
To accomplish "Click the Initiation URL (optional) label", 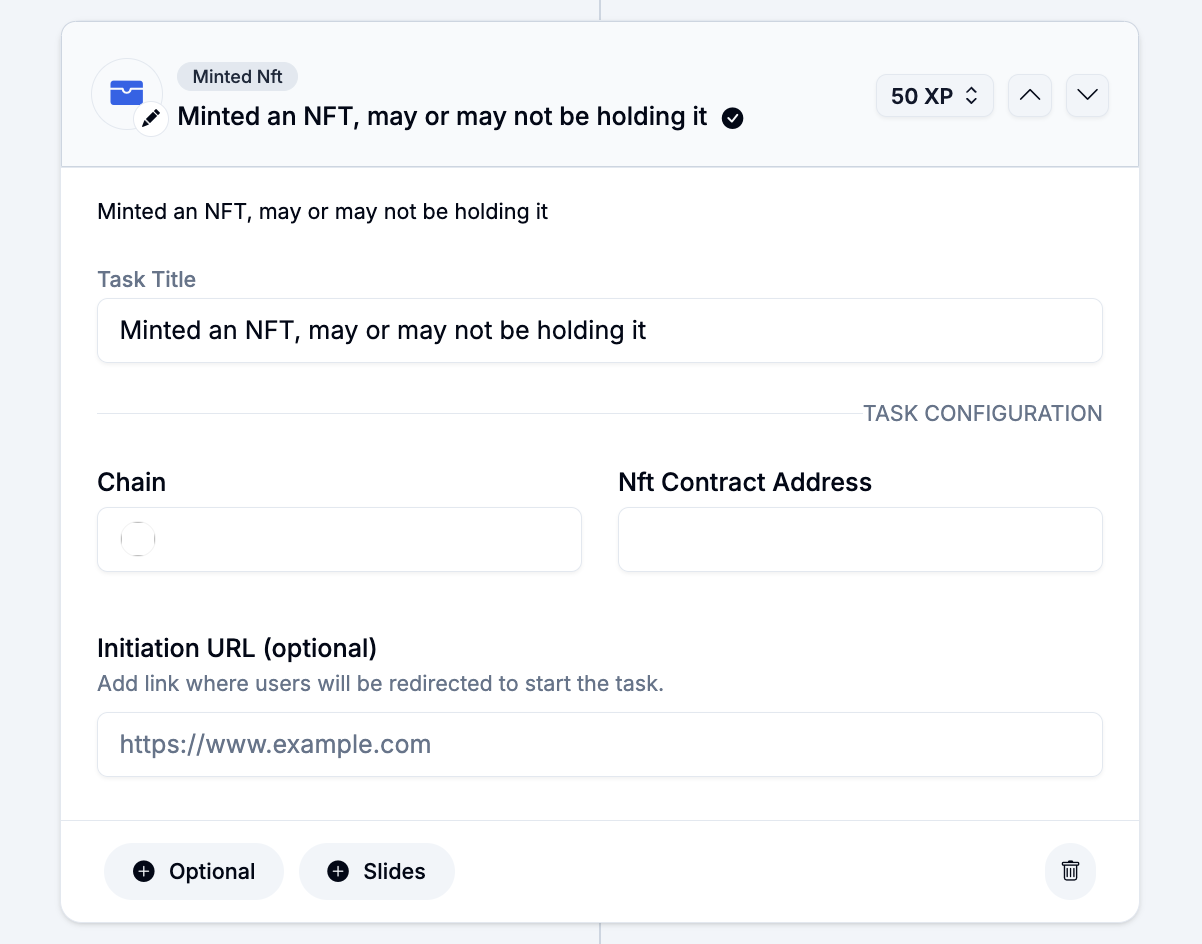I will coord(237,648).
